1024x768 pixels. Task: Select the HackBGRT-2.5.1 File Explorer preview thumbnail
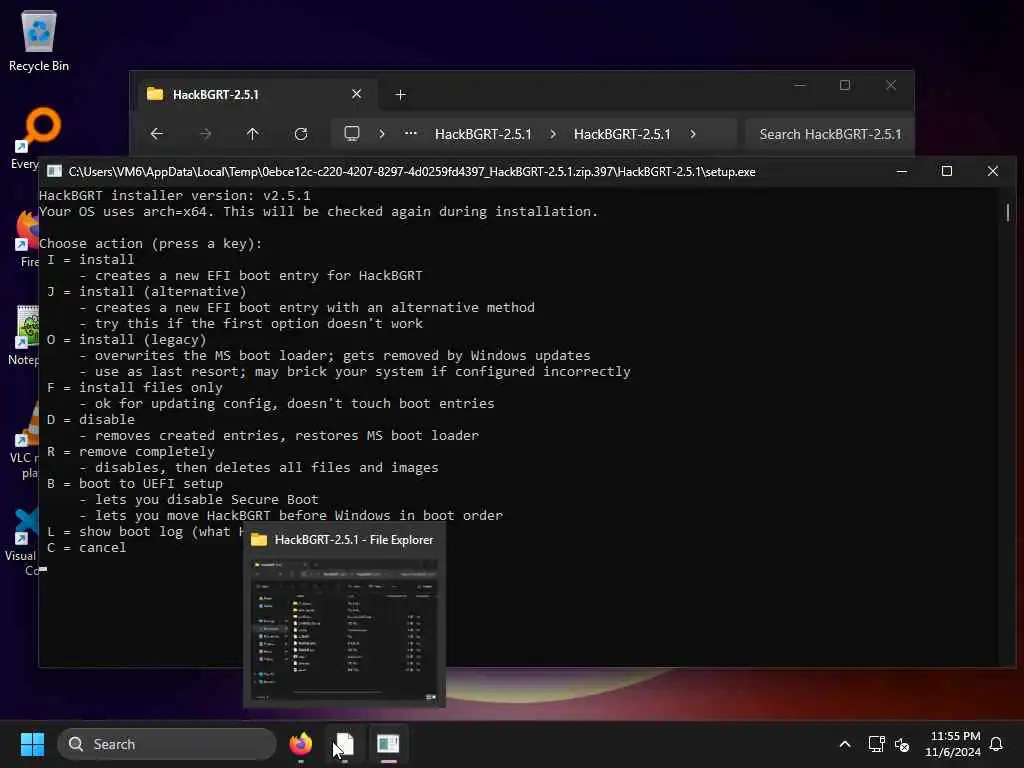pyautogui.click(x=344, y=630)
